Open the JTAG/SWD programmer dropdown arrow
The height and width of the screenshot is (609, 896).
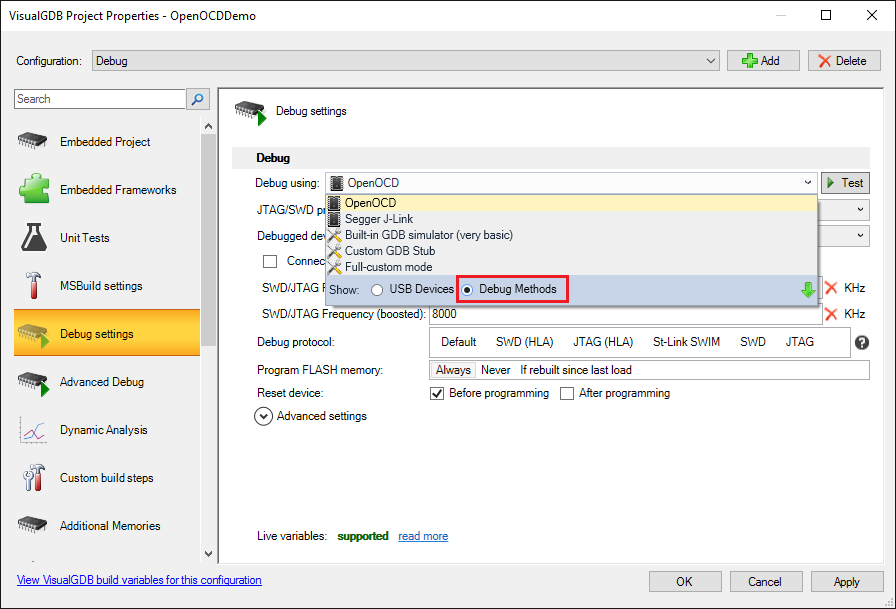pyautogui.click(x=860, y=210)
